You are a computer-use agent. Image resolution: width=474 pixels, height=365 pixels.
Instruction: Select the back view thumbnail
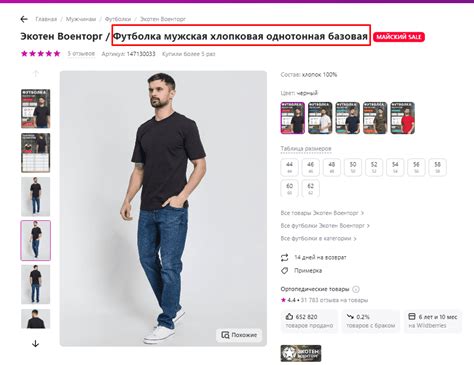pyautogui.click(x=36, y=319)
